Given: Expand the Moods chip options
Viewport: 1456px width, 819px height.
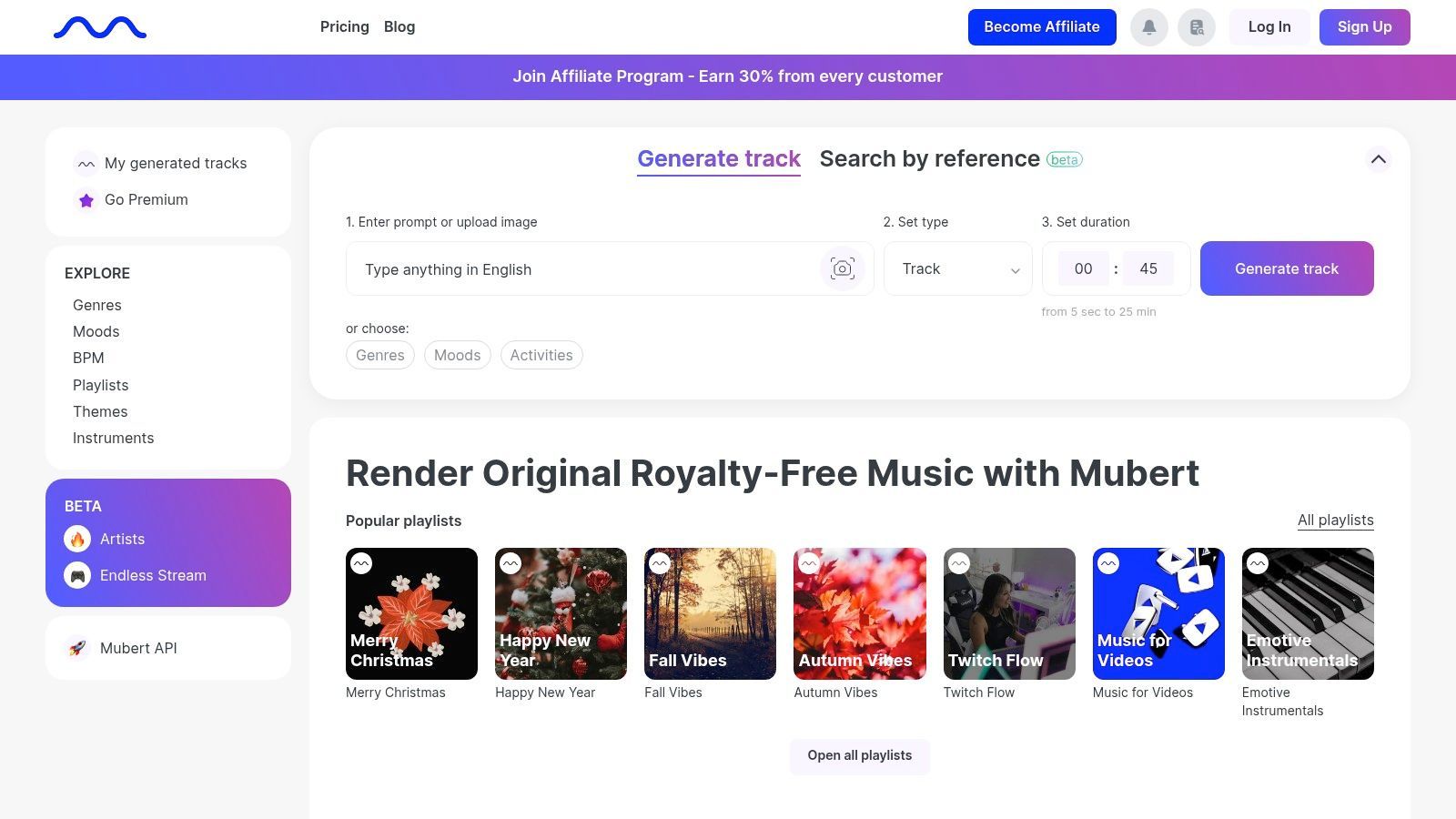Looking at the screenshot, I should pyautogui.click(x=457, y=355).
